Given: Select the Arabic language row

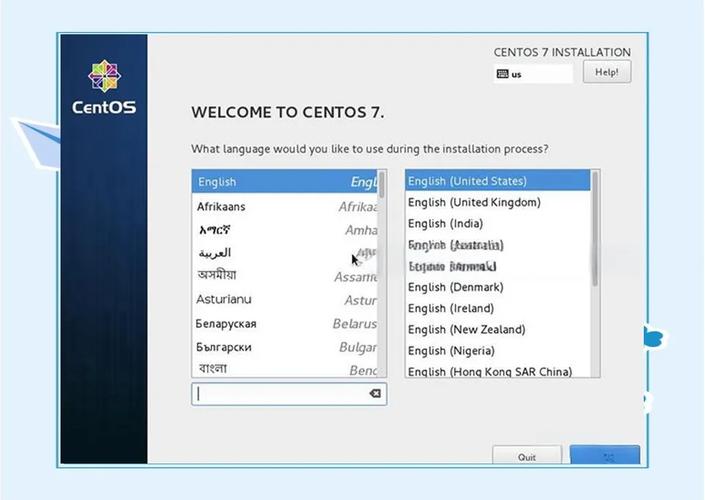Looking at the screenshot, I should pyautogui.click(x=285, y=253).
